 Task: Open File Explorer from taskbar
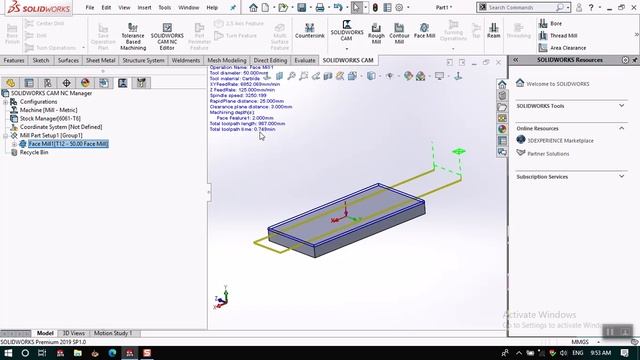click(78, 353)
